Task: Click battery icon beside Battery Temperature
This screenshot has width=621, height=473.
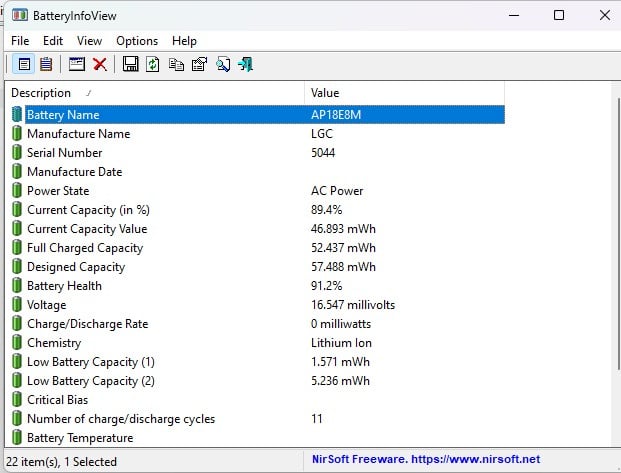Action: tap(17, 438)
